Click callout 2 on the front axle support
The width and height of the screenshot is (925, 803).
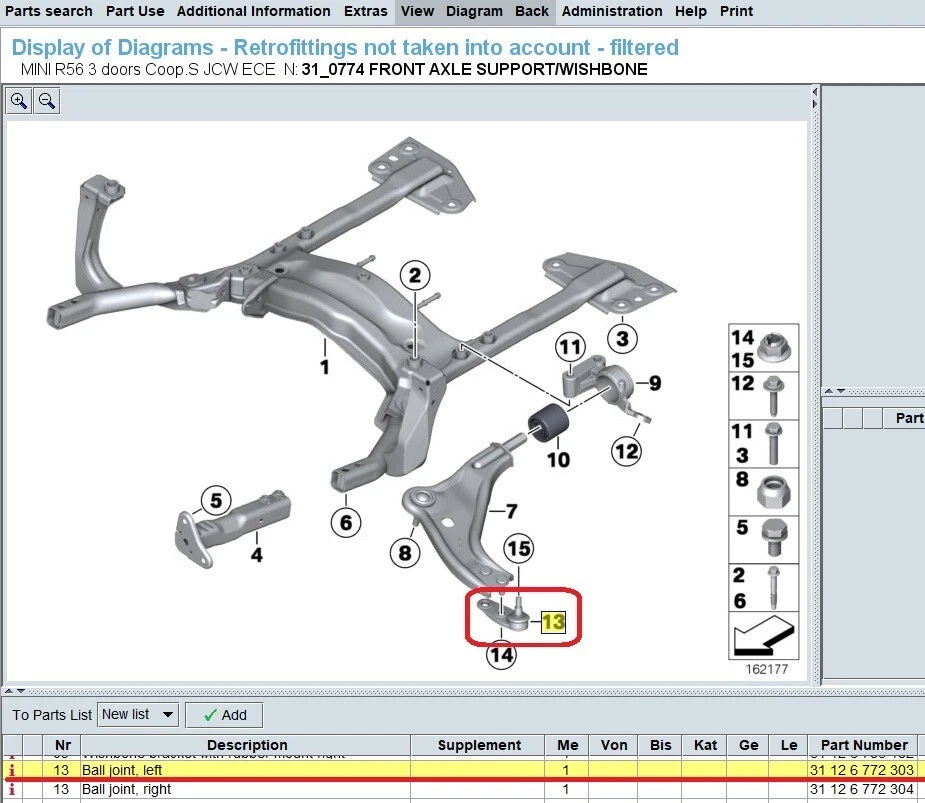click(x=414, y=275)
